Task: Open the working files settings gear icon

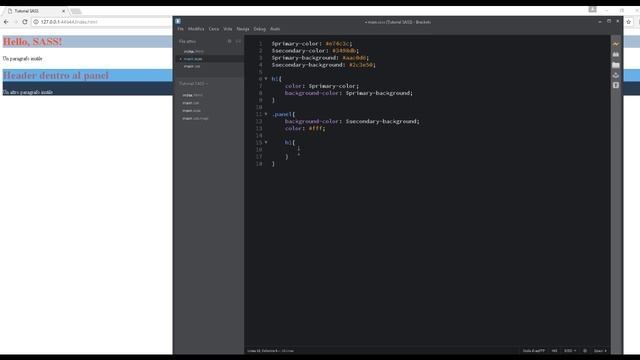Action: [229, 41]
